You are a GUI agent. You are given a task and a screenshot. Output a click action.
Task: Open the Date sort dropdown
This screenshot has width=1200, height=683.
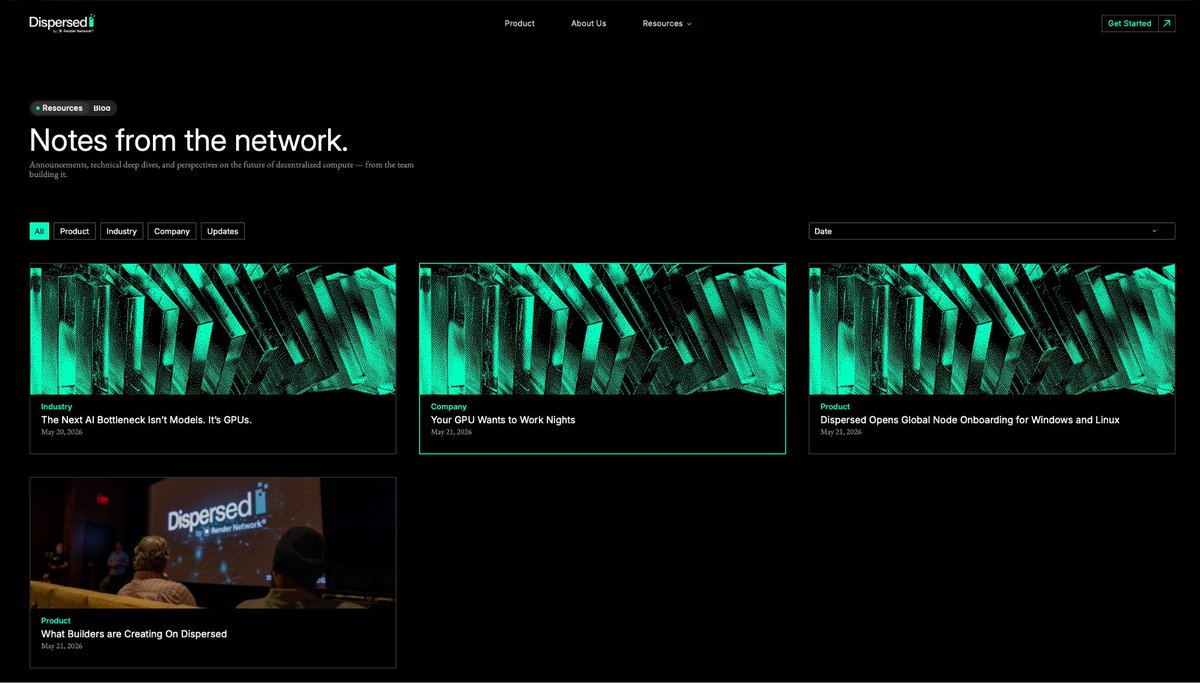pos(992,231)
